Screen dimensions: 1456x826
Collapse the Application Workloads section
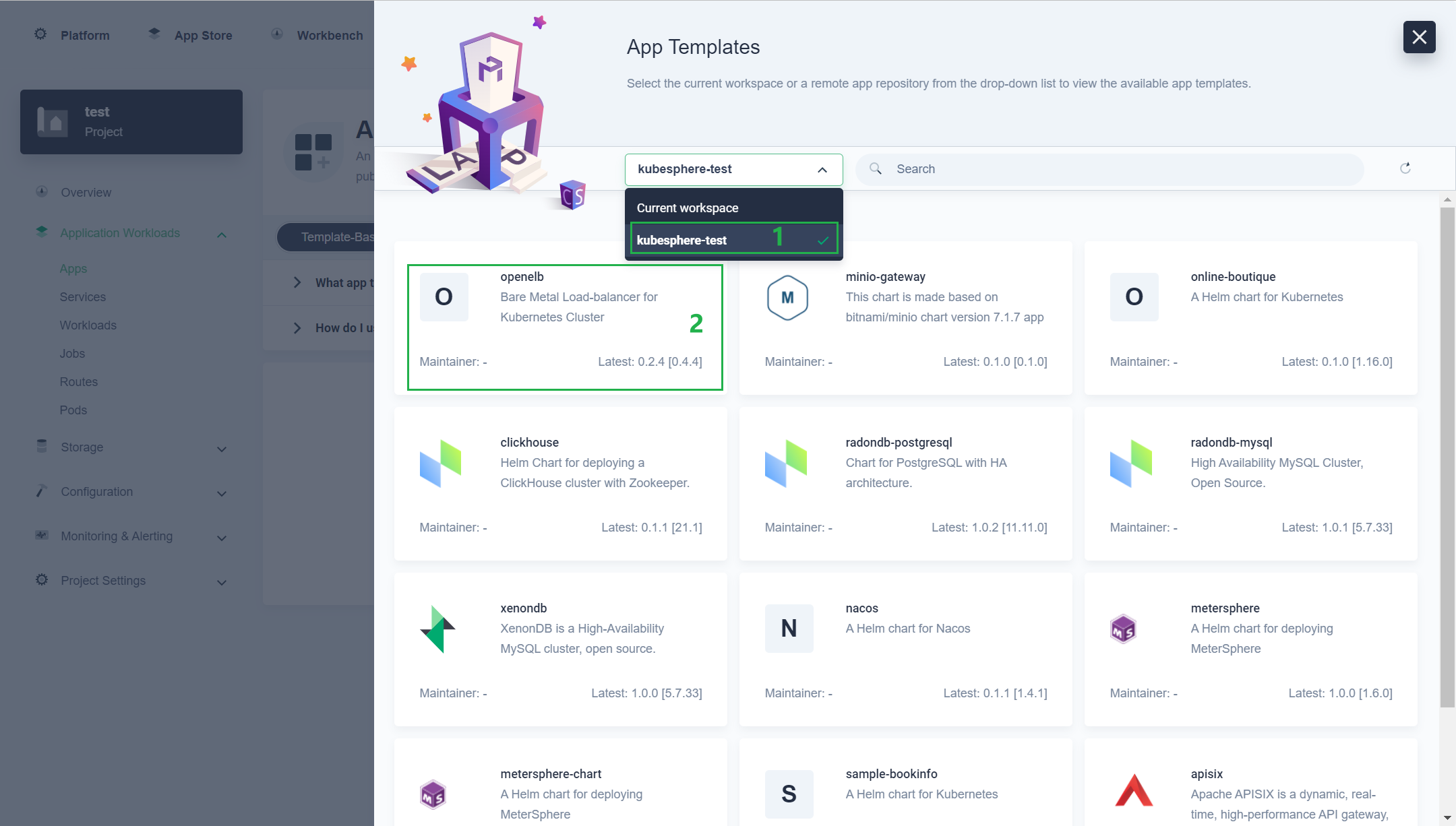[222, 234]
